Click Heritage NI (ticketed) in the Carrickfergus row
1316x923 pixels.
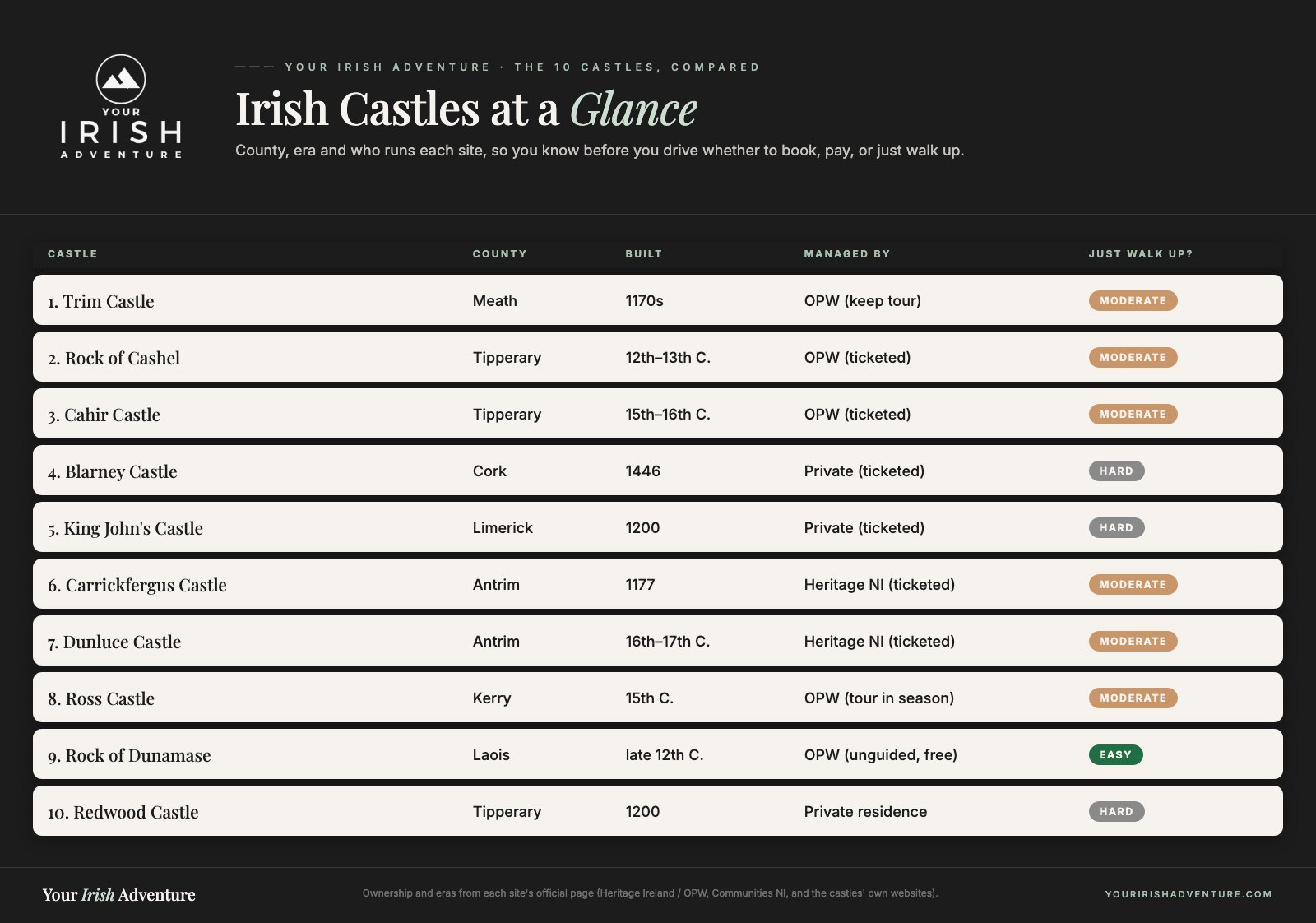(x=879, y=584)
